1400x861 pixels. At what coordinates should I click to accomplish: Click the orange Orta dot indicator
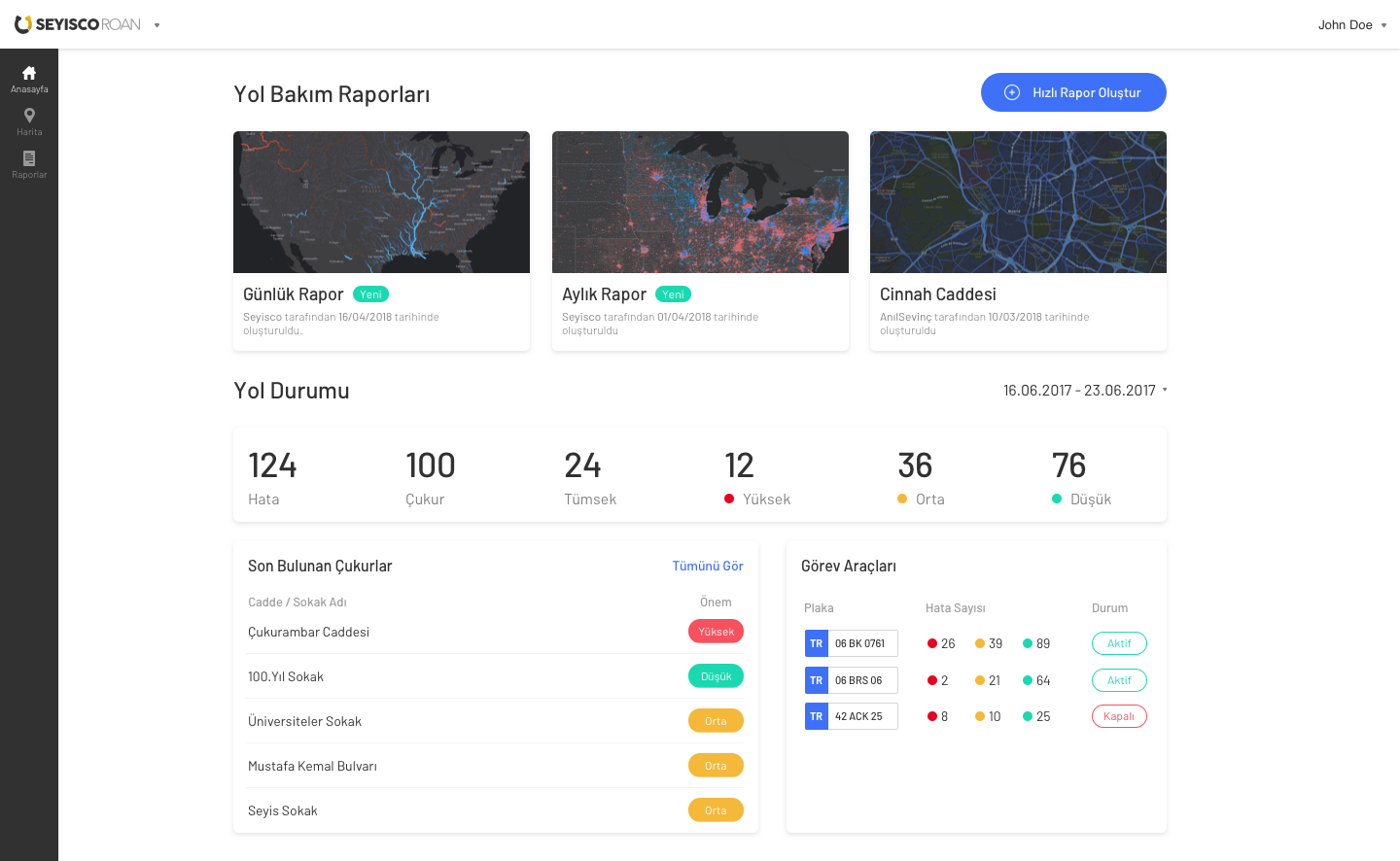tap(902, 499)
